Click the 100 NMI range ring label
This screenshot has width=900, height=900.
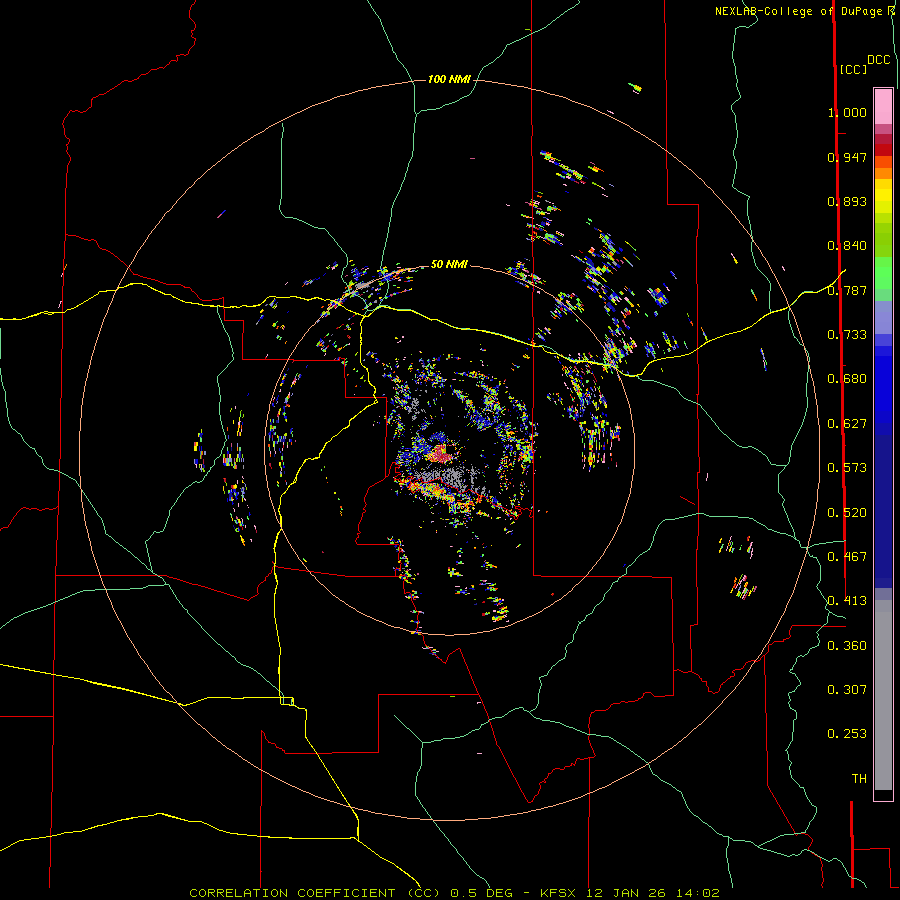click(449, 79)
